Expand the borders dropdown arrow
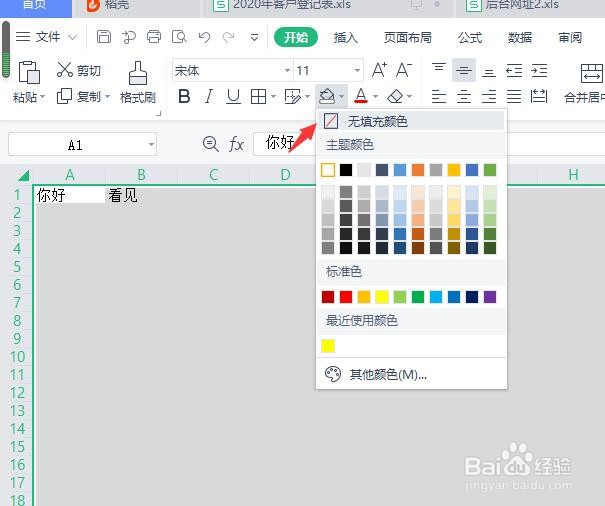The image size is (605, 506). [273, 96]
